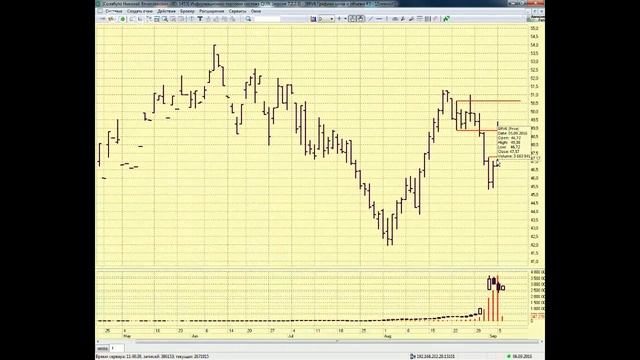The image size is (640, 360).
Task: Click the tallest orange volume bar
Action: 497,298
